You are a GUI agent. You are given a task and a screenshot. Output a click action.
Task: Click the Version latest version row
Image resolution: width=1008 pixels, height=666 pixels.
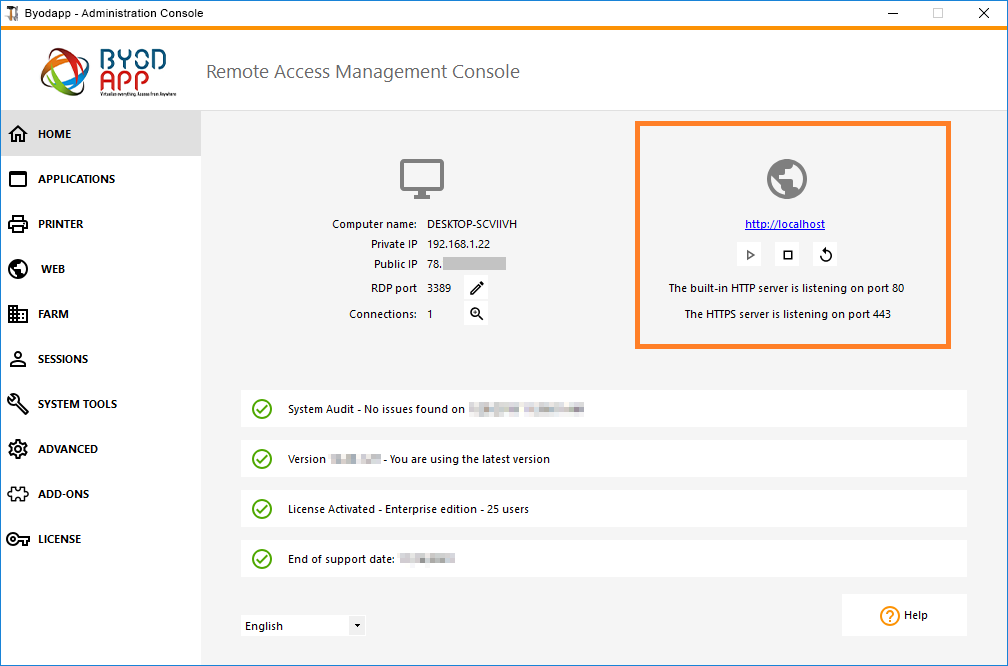604,459
